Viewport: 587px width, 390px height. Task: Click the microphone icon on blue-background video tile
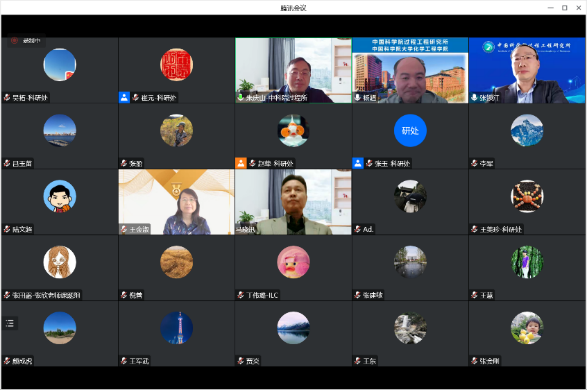474,98
